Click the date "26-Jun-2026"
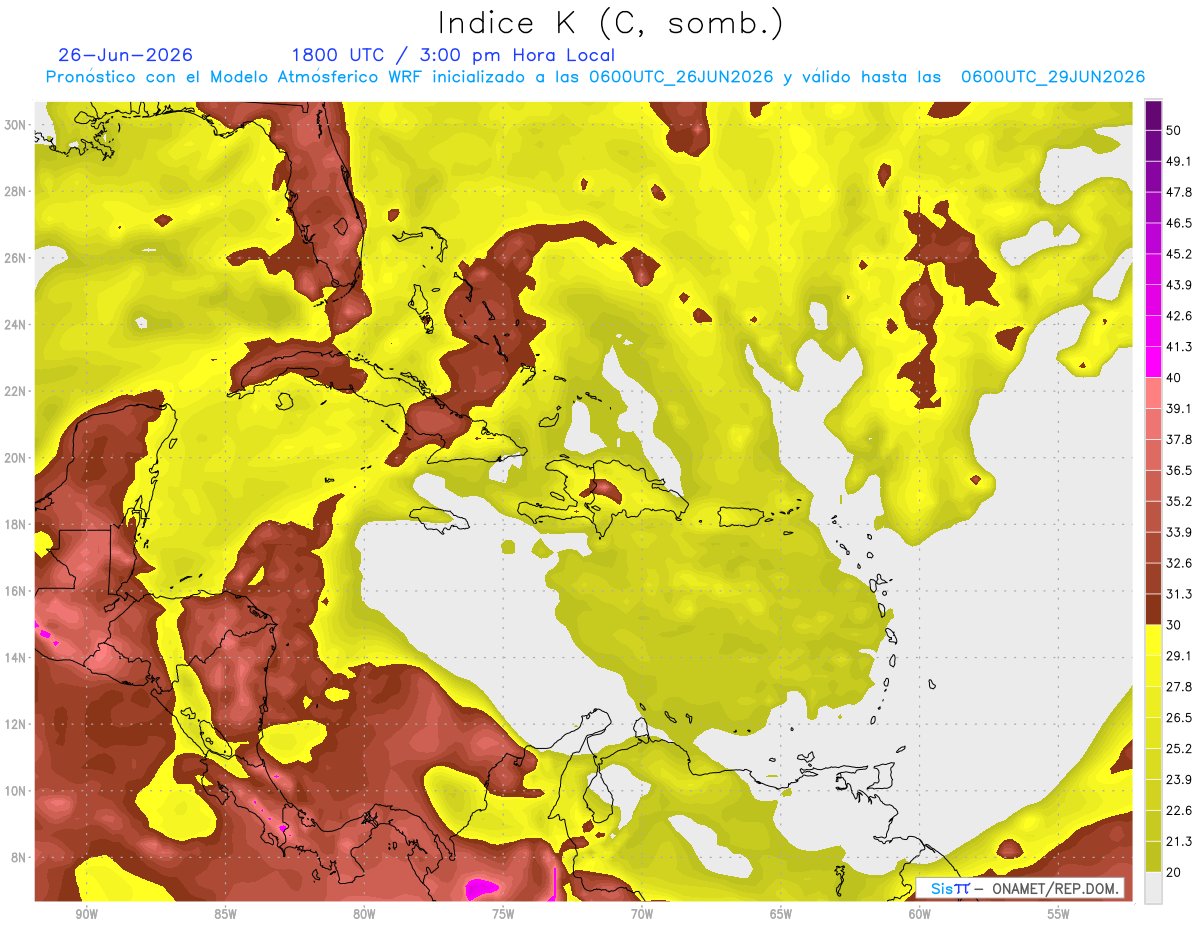The height and width of the screenshot is (927, 1200). click(126, 55)
